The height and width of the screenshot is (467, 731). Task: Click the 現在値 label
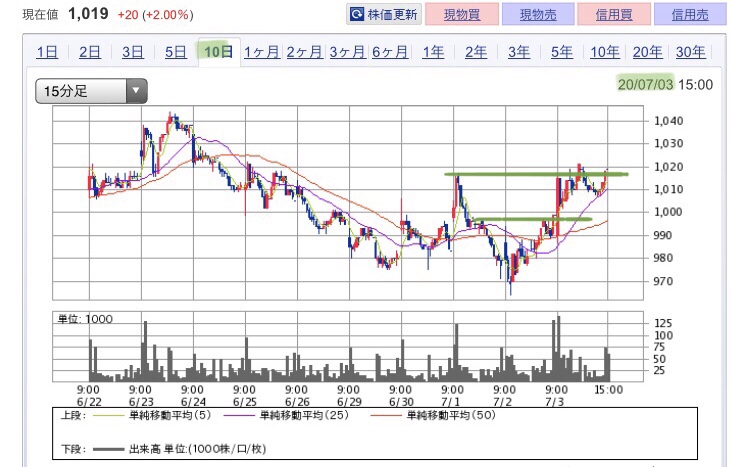pyautogui.click(x=41, y=14)
